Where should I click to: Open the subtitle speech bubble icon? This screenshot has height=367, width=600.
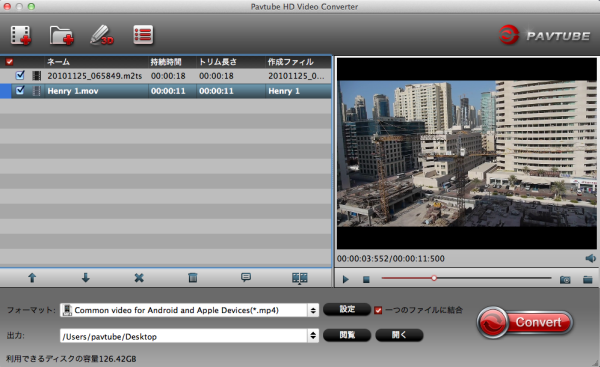click(246, 277)
